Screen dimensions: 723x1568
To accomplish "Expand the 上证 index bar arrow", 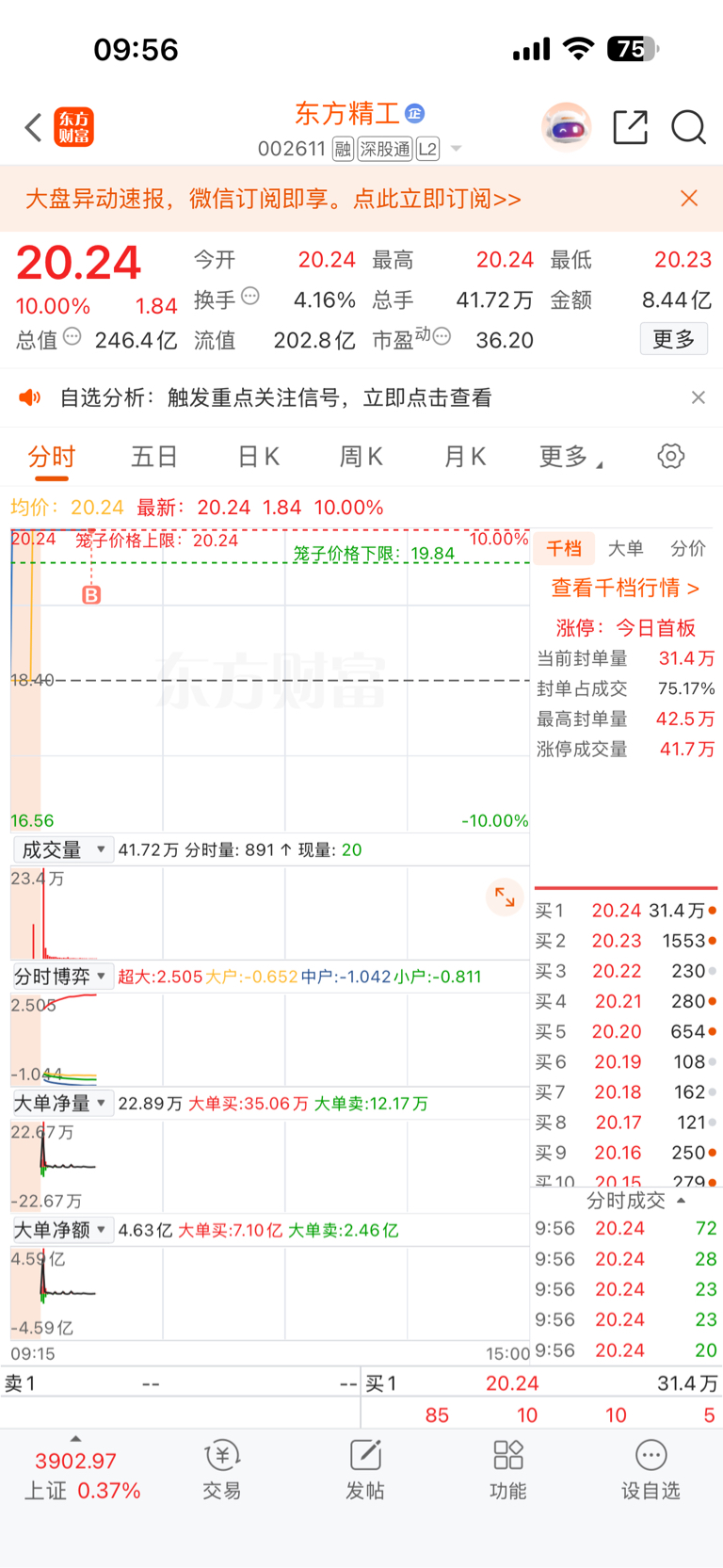I will tap(75, 1439).
